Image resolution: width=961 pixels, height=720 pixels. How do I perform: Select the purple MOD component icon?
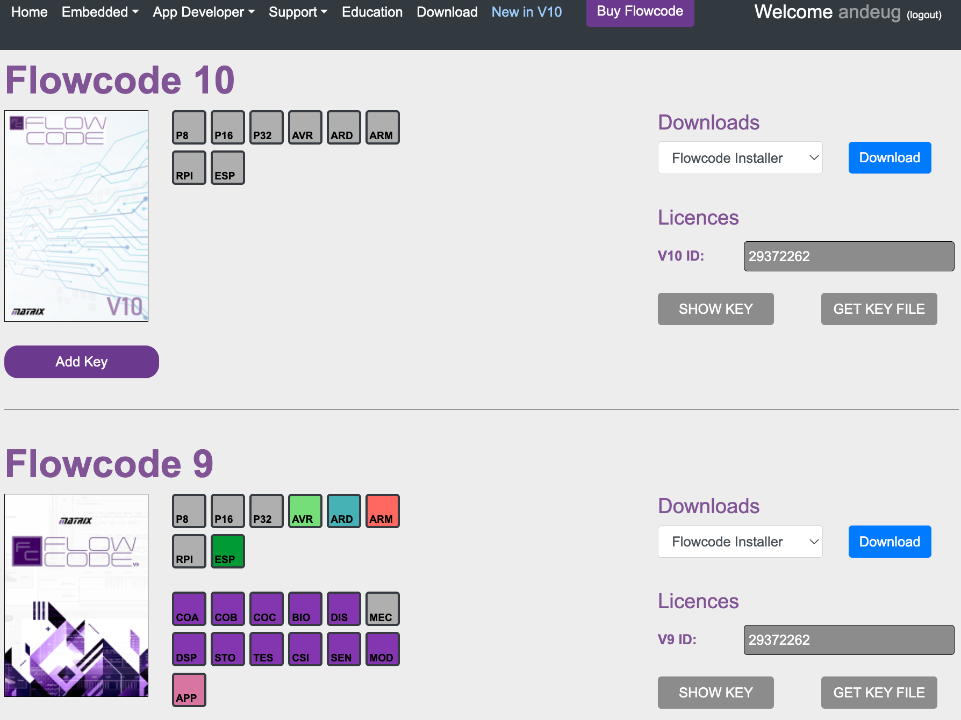383,650
